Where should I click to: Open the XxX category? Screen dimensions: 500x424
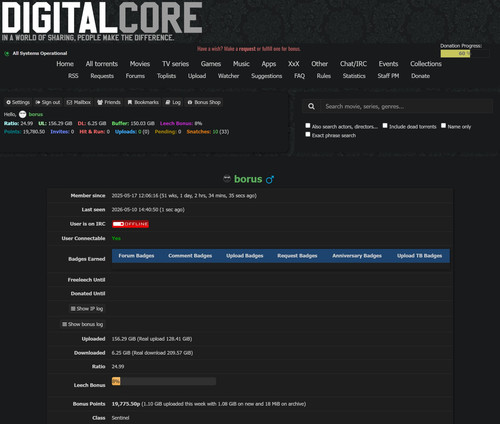point(293,64)
